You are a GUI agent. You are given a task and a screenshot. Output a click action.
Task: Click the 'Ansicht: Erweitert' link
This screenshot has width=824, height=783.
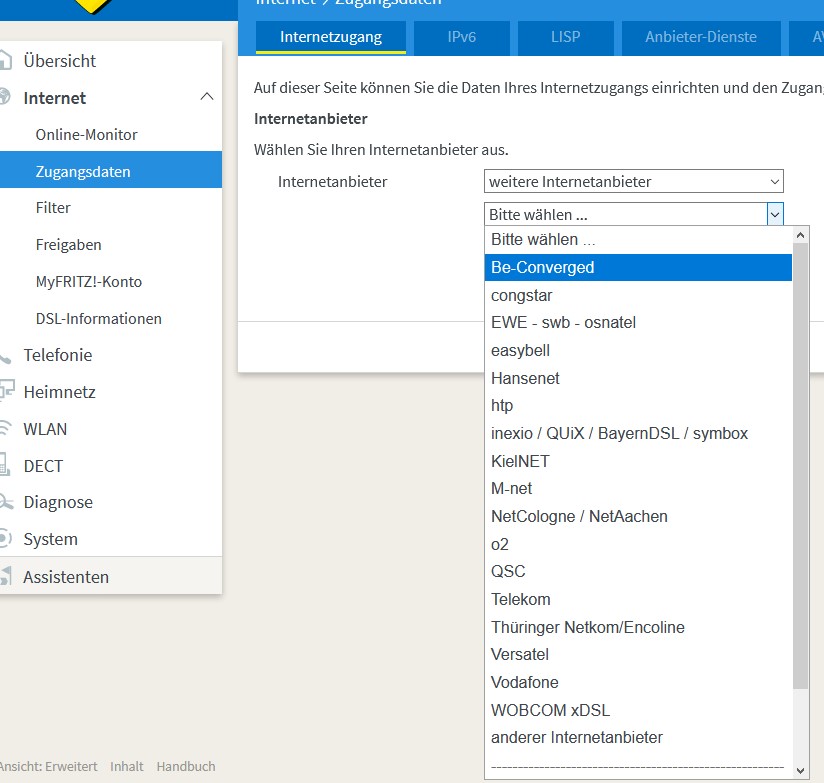pyautogui.click(x=48, y=766)
